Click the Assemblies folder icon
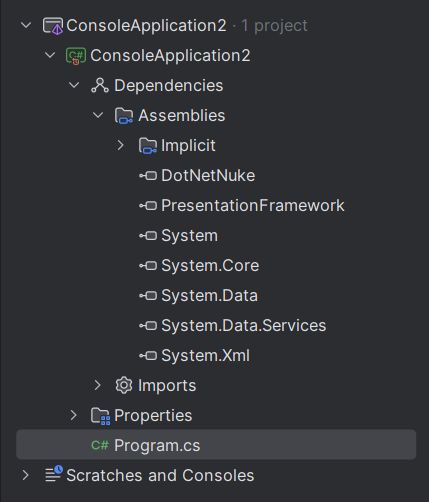 124,116
